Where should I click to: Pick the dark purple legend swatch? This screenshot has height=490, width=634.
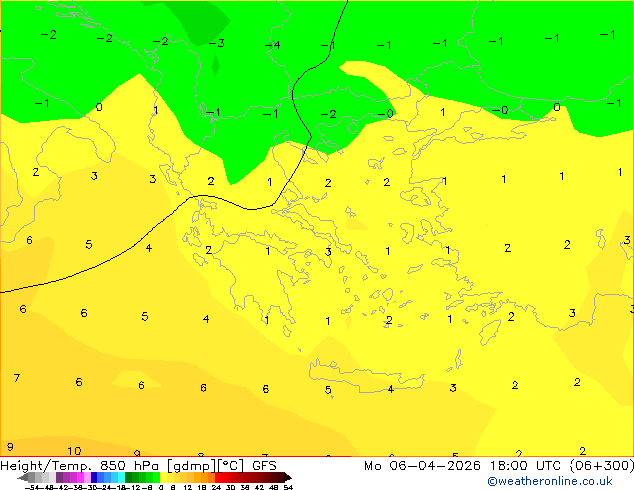point(59,477)
